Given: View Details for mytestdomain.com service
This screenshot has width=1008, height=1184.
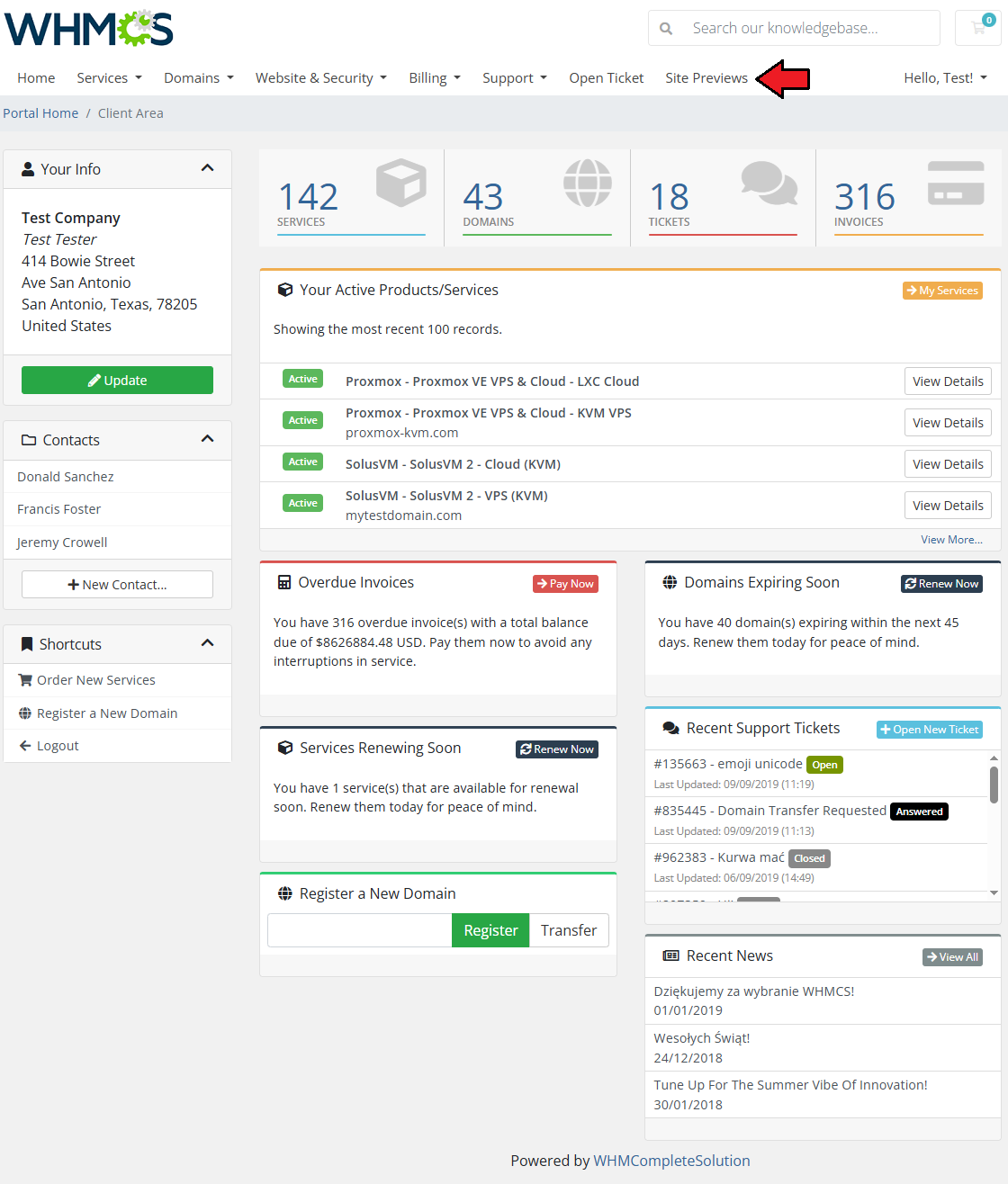Looking at the screenshot, I should click(948, 506).
